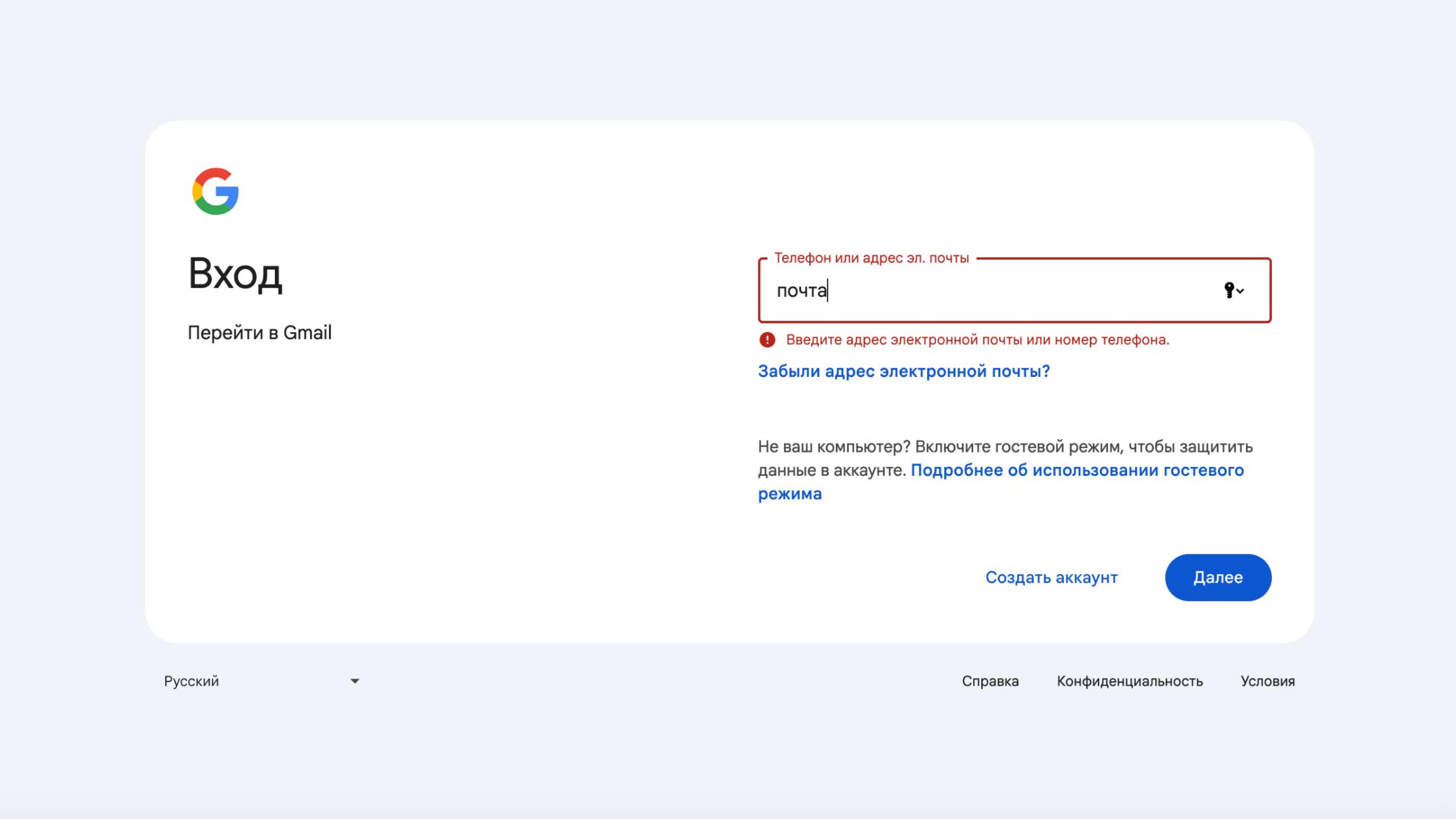Open the Русский language dropdown
Screen dimensions: 1456x819
[x=260, y=681]
